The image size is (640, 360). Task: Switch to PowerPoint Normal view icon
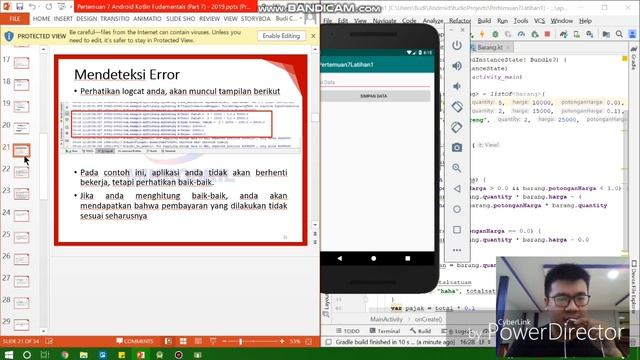click(168, 341)
